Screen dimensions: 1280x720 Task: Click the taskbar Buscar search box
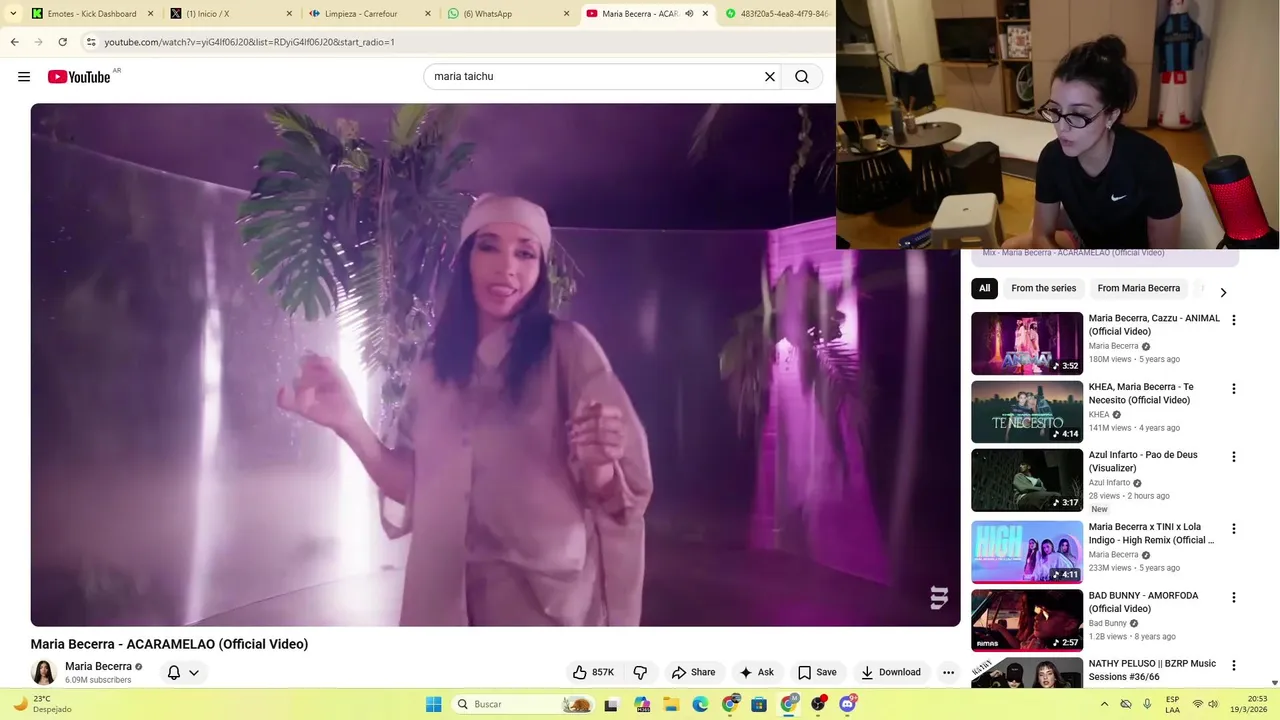click(x=524, y=704)
